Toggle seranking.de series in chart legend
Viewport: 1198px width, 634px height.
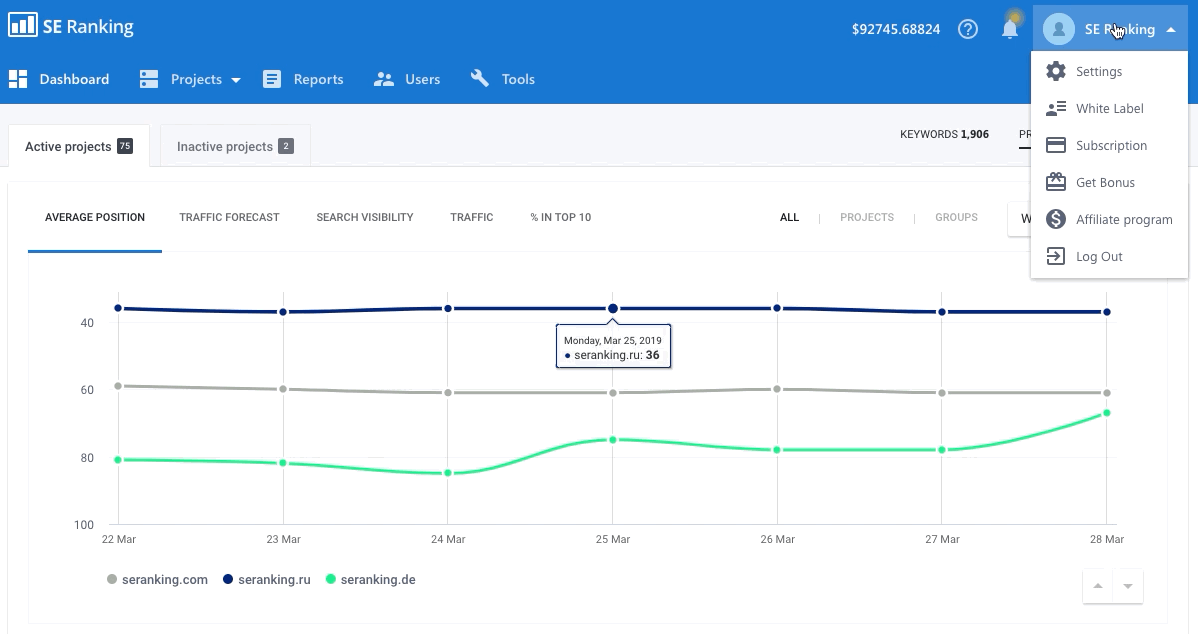pyautogui.click(x=371, y=579)
